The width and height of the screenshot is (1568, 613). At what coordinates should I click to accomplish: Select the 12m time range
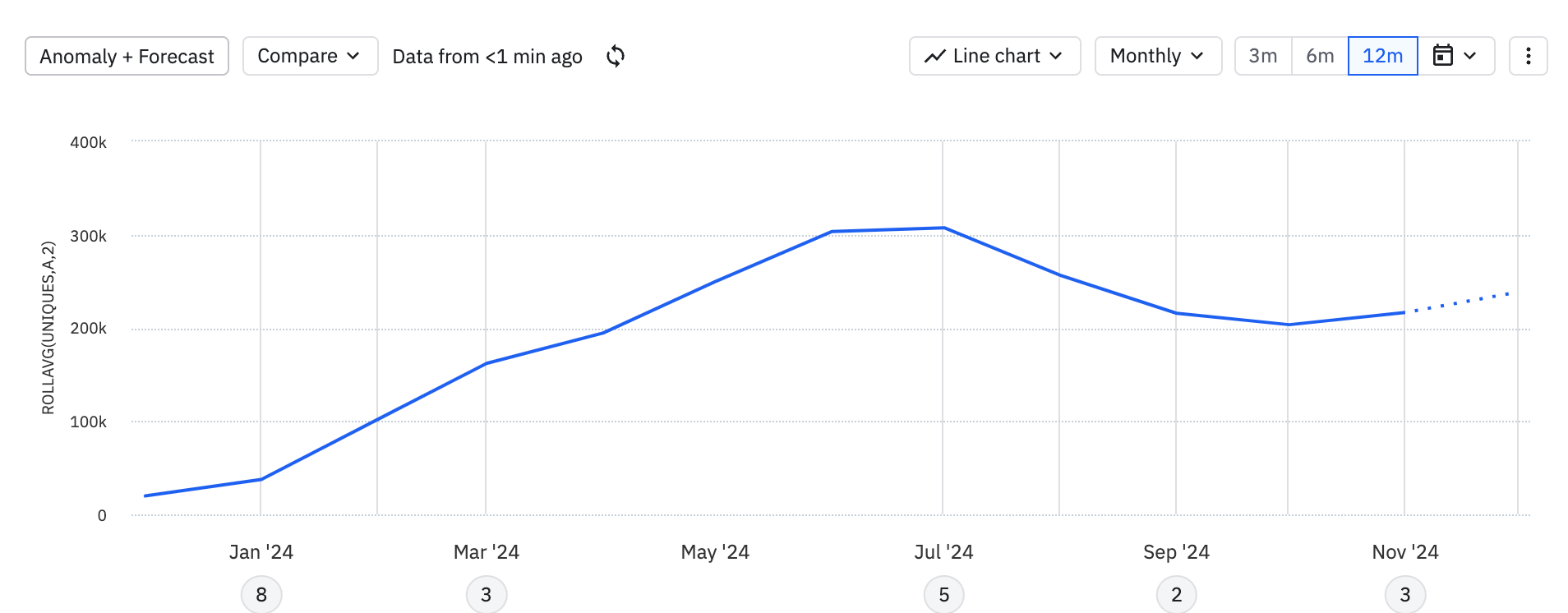(x=1382, y=56)
